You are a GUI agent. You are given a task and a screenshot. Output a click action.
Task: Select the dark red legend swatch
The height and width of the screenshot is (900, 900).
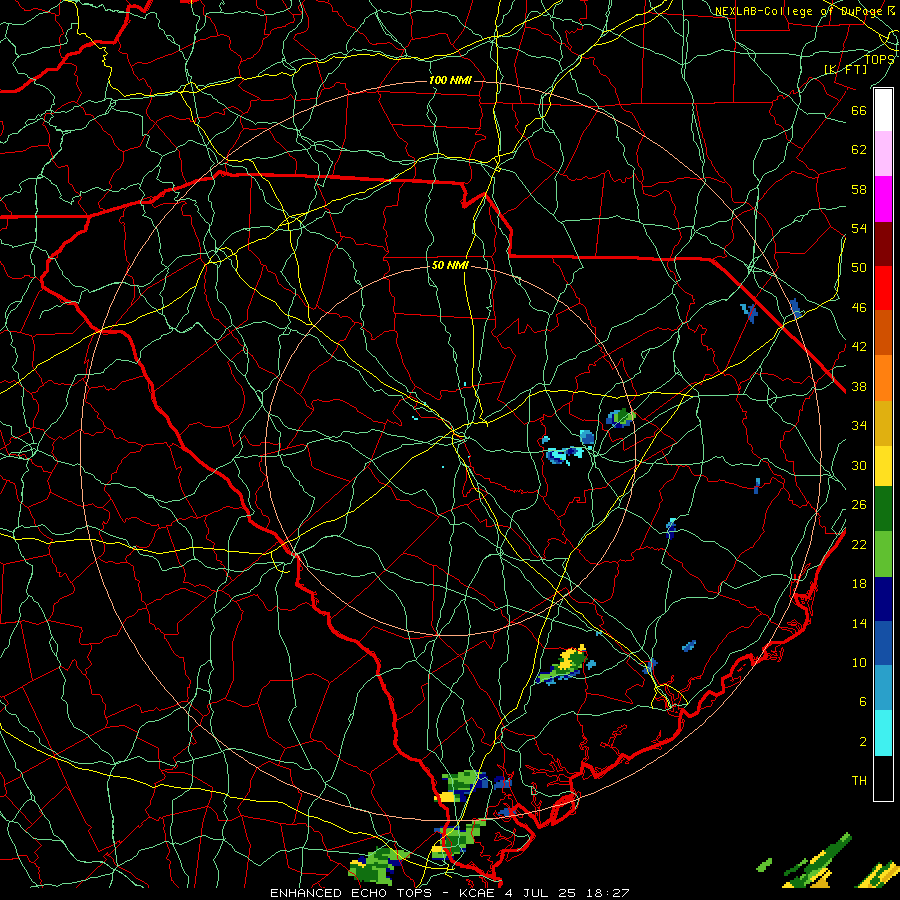(x=883, y=244)
